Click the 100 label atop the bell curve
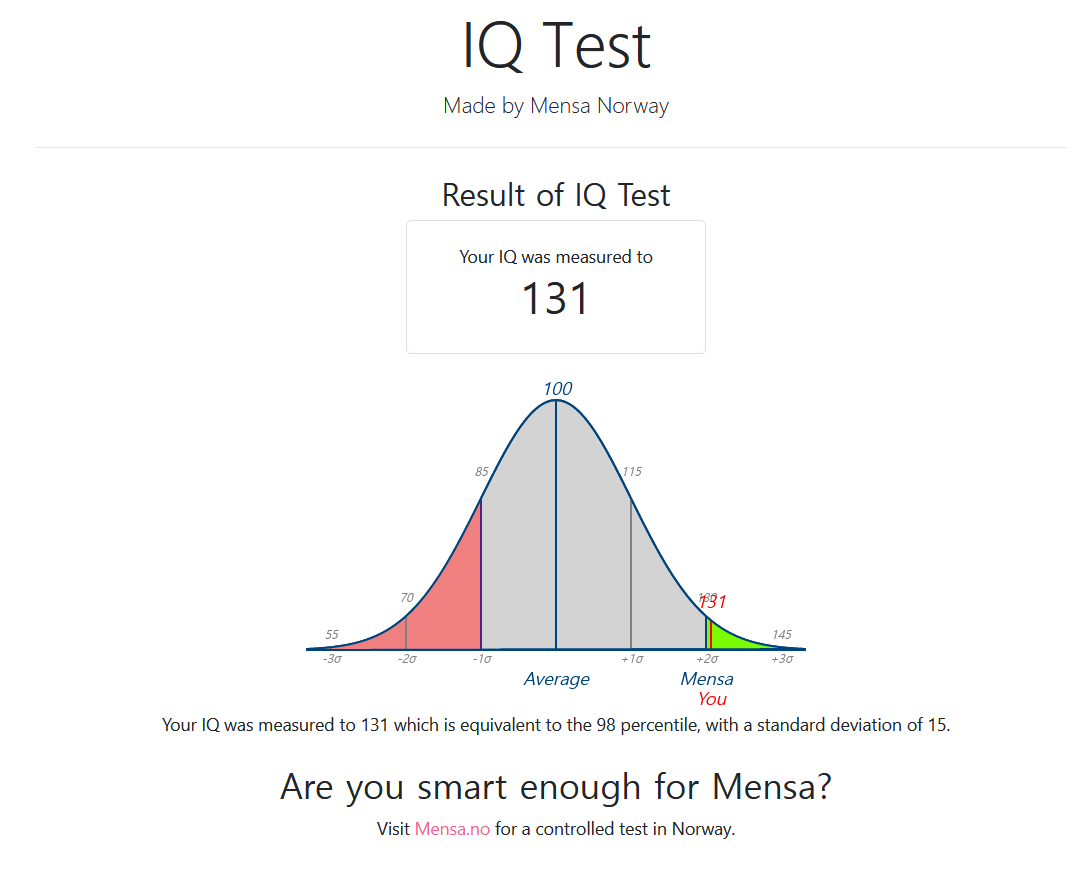Image resolution: width=1067 pixels, height=873 pixels. [x=557, y=389]
